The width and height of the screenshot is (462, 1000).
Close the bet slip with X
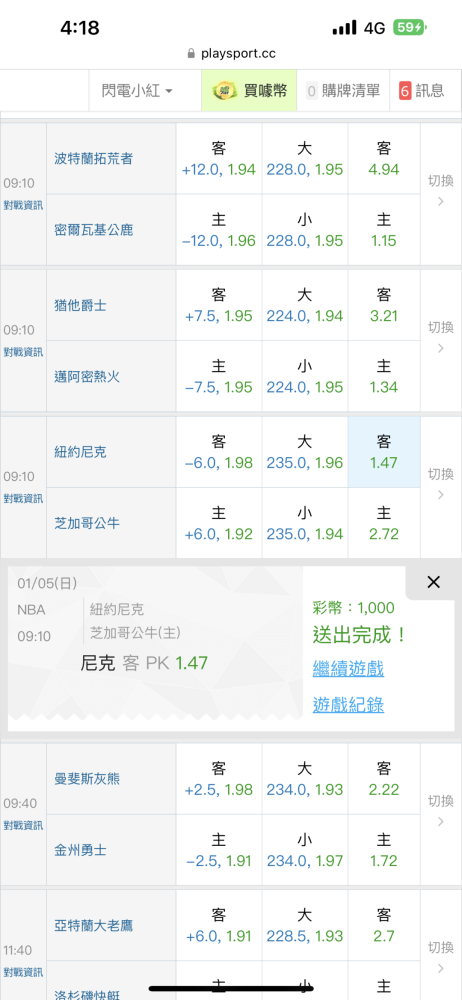pyautogui.click(x=433, y=582)
